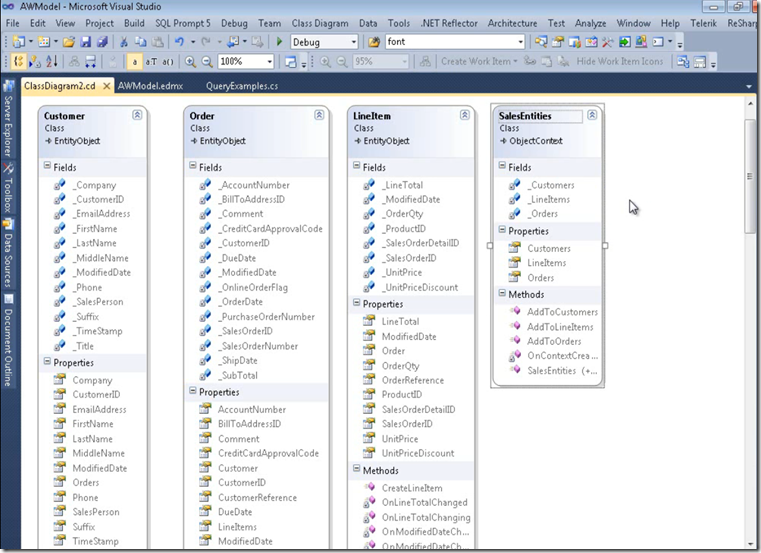Click the Undo arrow icon

(180, 42)
